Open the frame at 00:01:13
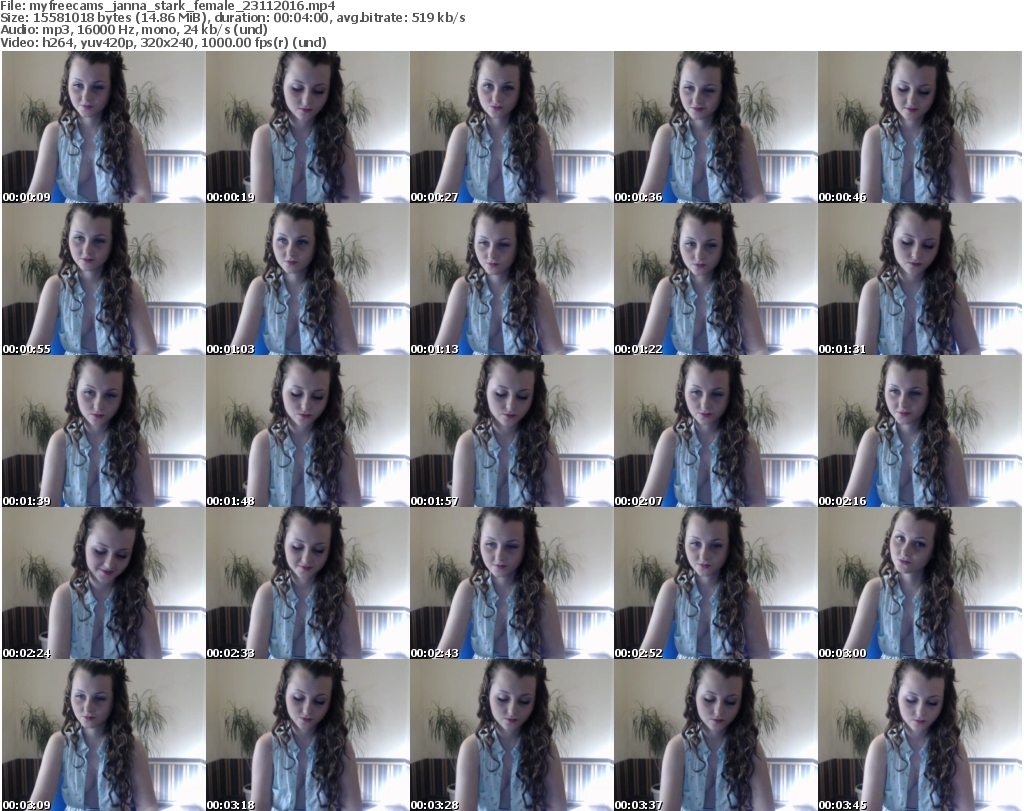The height and width of the screenshot is (811, 1024). click(x=511, y=279)
